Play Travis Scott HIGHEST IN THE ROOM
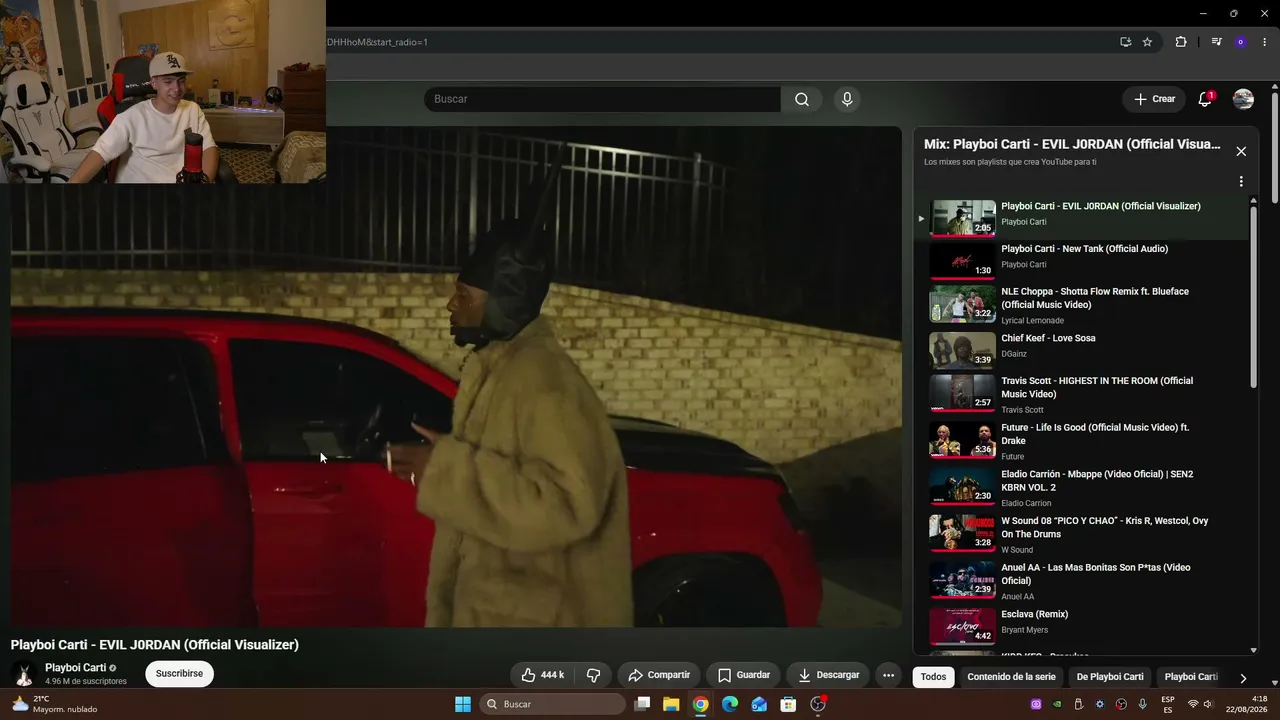 [x=1084, y=394]
